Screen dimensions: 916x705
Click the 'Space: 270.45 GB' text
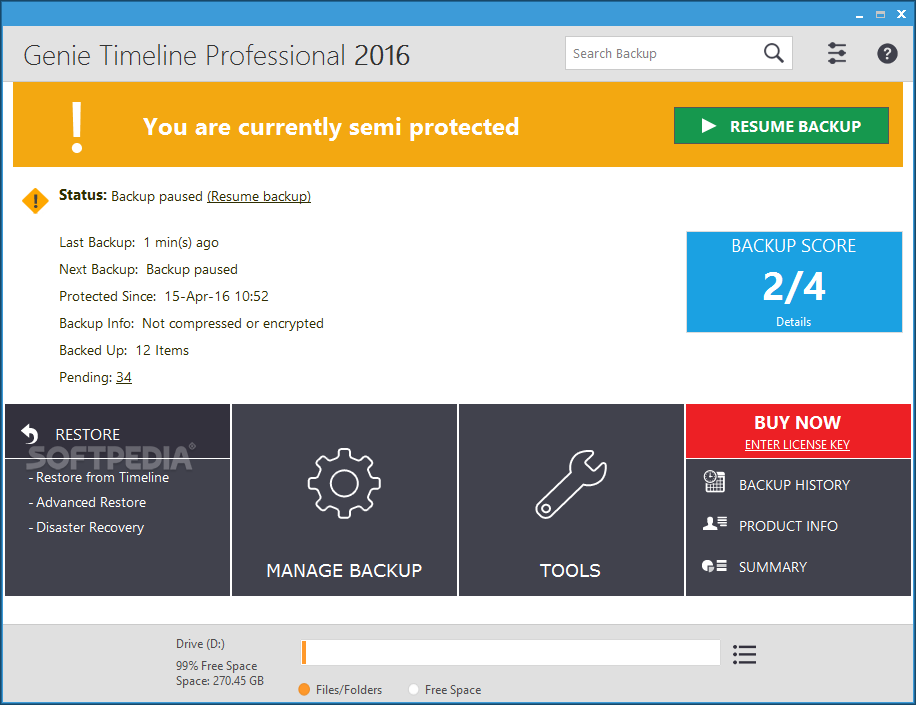(220, 681)
